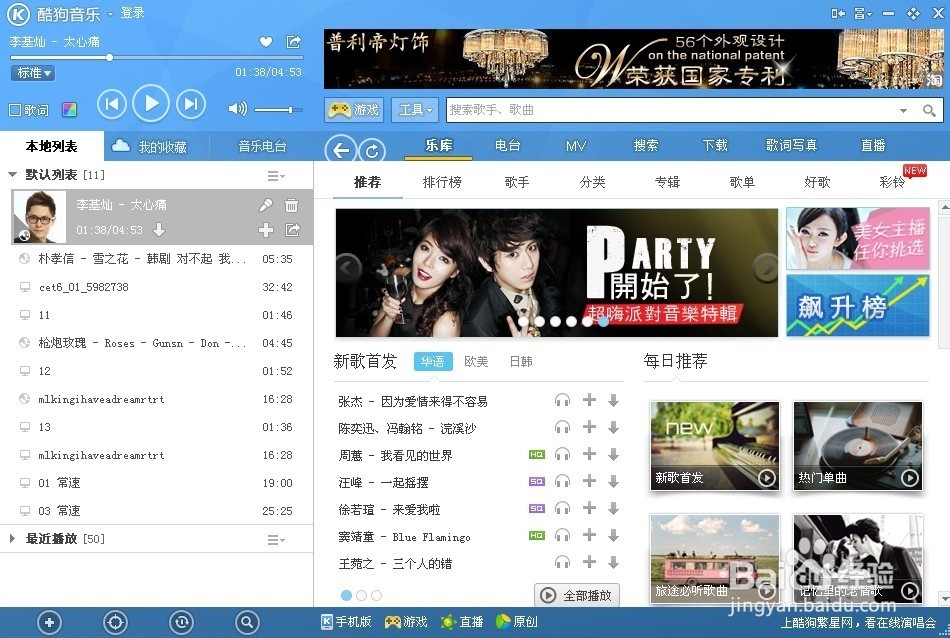This screenshot has height=638, width=950.
Task: Play the 热门单曲 recommendation thumbnail
Action: (909, 478)
